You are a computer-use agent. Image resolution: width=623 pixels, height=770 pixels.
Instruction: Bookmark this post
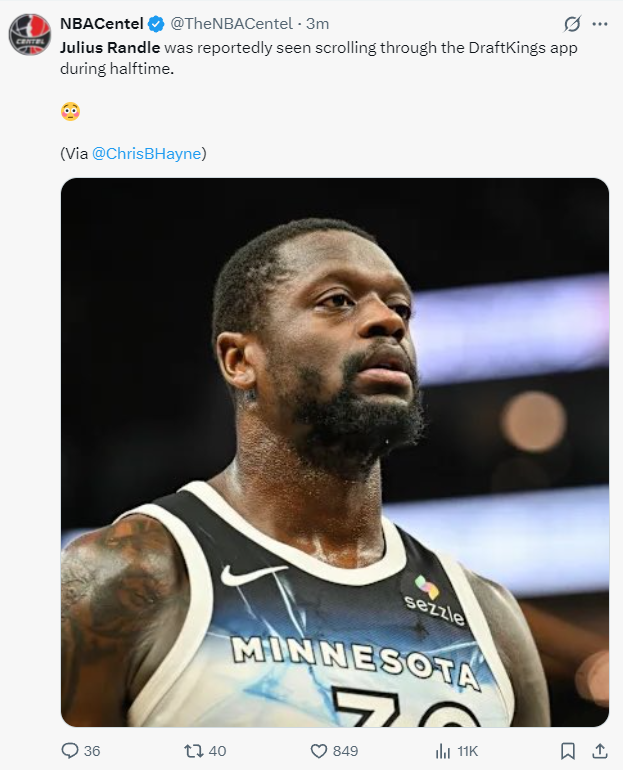tap(567, 750)
